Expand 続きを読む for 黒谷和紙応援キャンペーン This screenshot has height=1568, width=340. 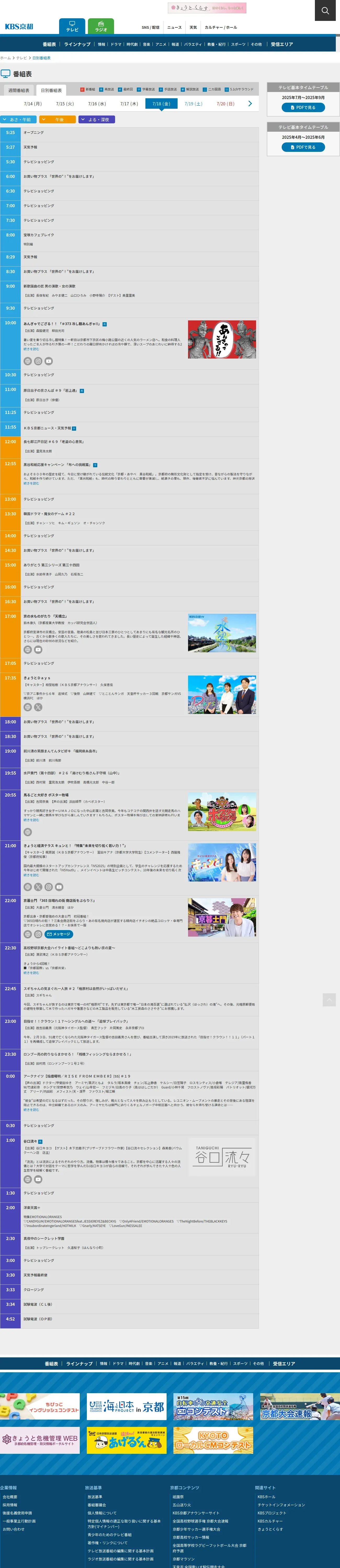(x=31, y=483)
